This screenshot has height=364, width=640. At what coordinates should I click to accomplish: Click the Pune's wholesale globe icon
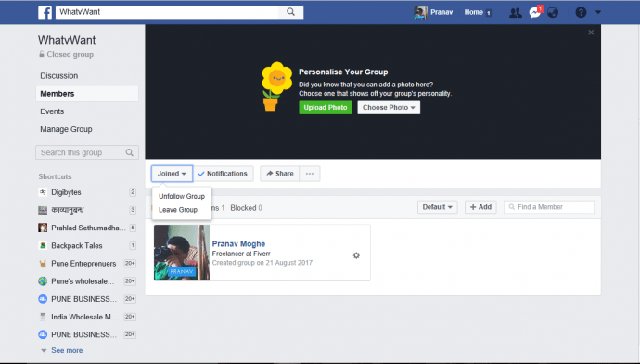tap(42, 281)
